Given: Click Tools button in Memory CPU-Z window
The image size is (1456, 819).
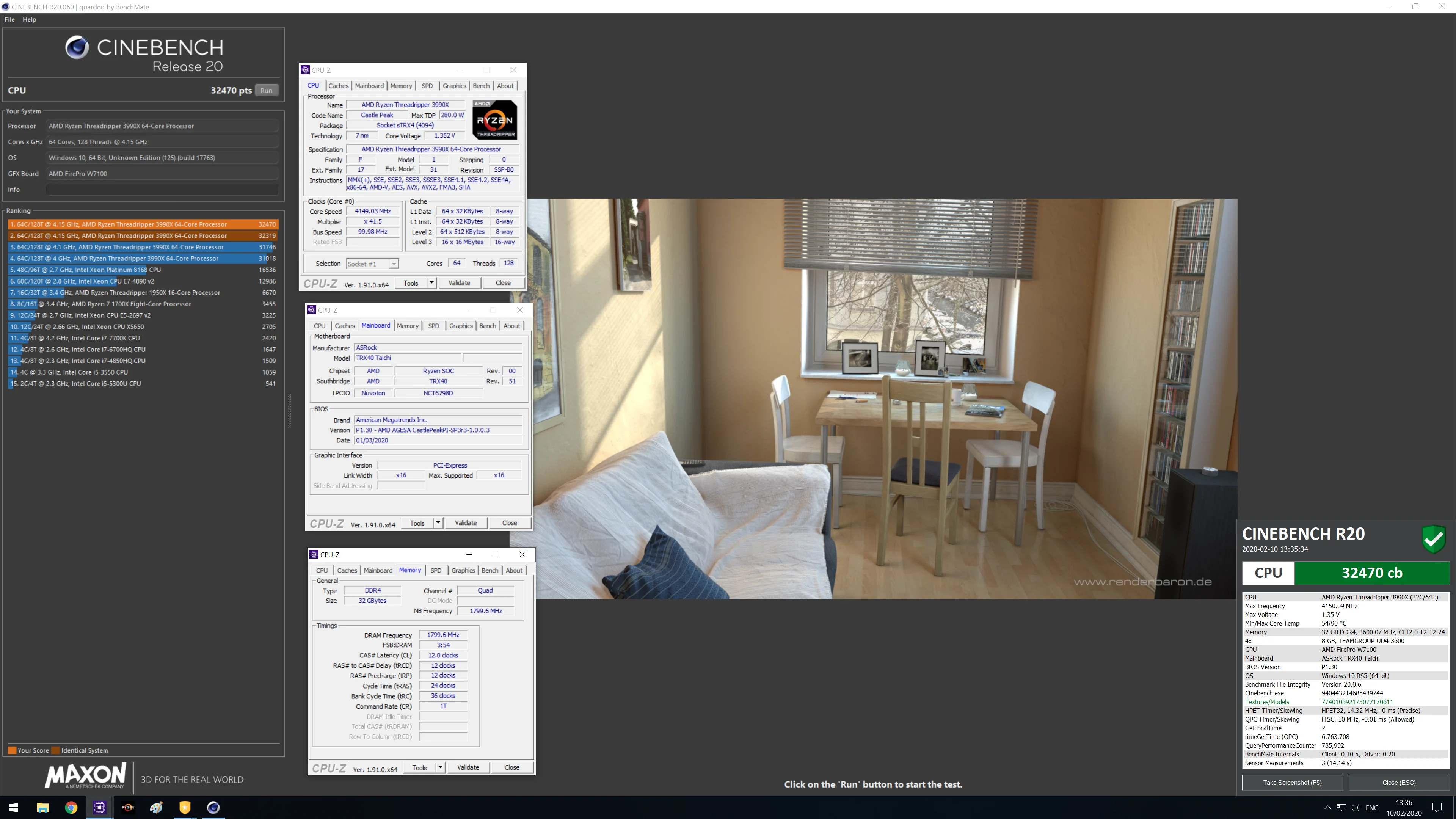Looking at the screenshot, I should pyautogui.click(x=419, y=767).
